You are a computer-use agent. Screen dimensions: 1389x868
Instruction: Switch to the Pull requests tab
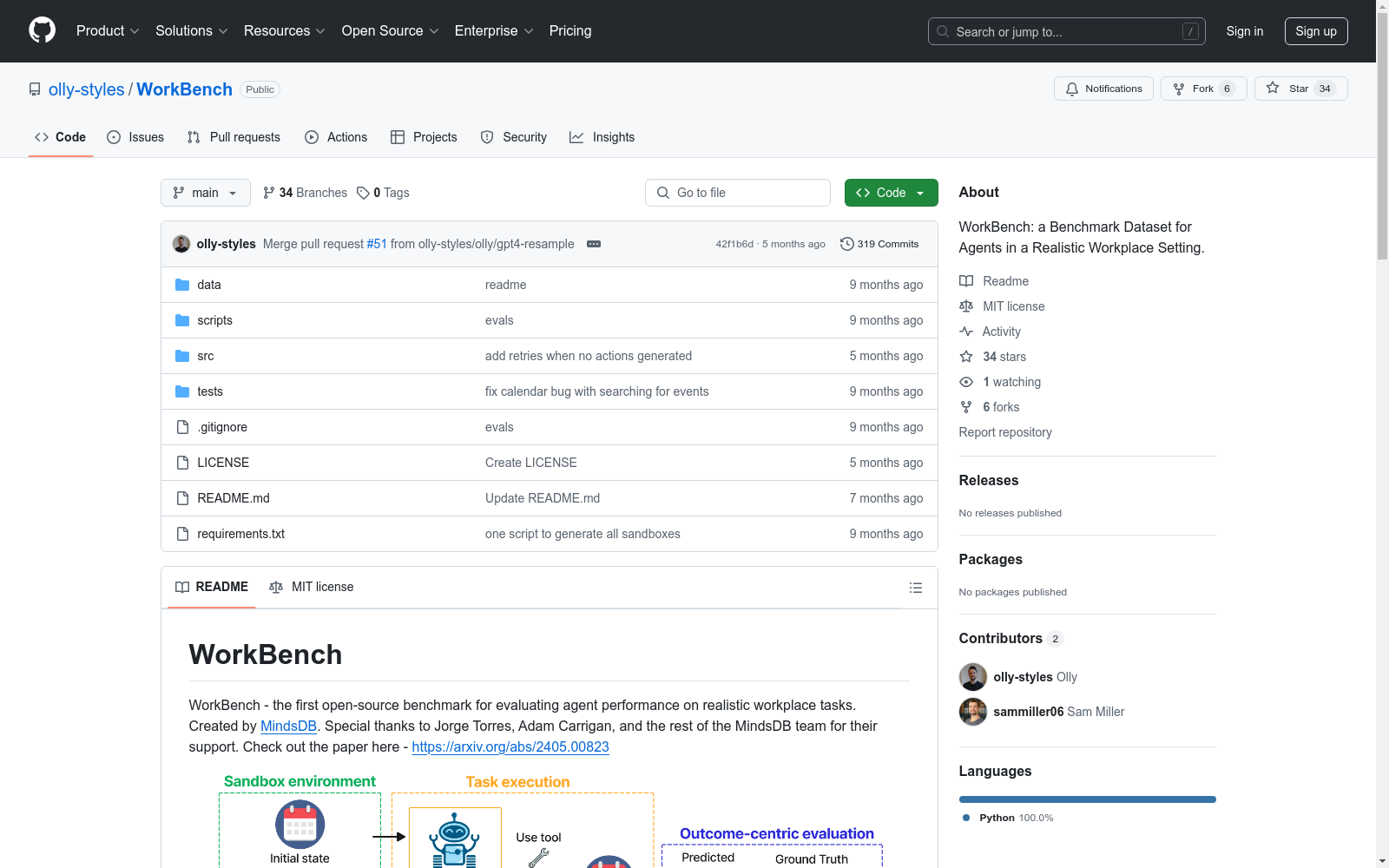tap(234, 137)
